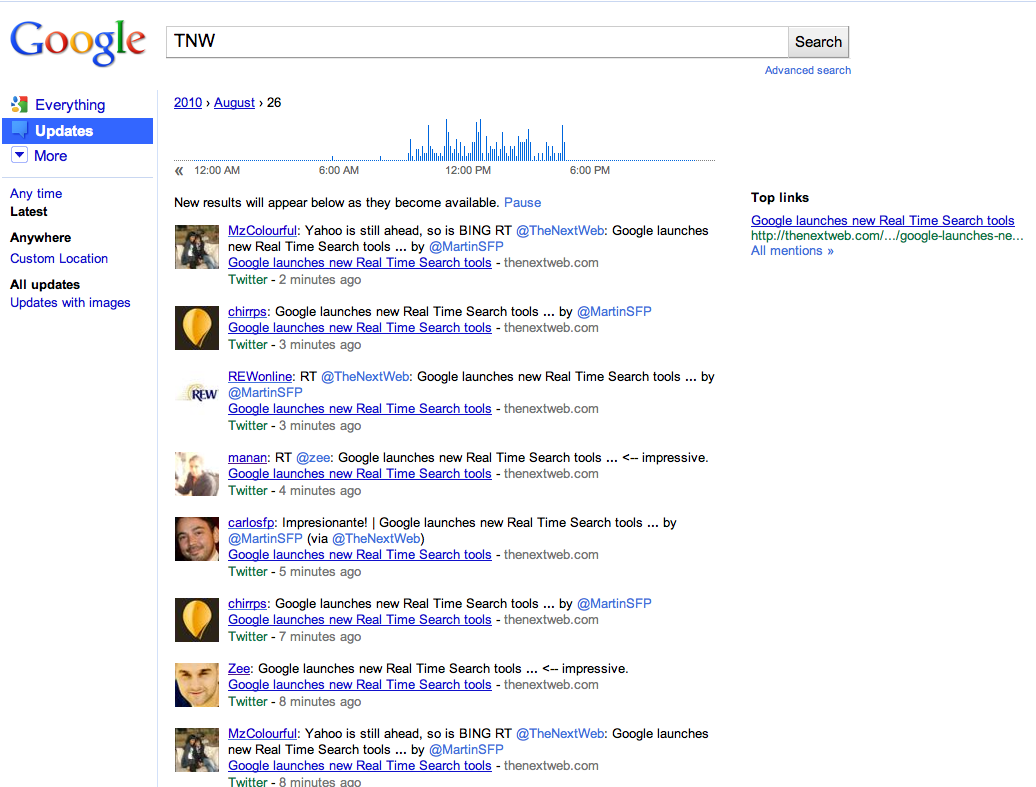1036x787 pixels.
Task: Select the Everything search category
Action: point(70,104)
